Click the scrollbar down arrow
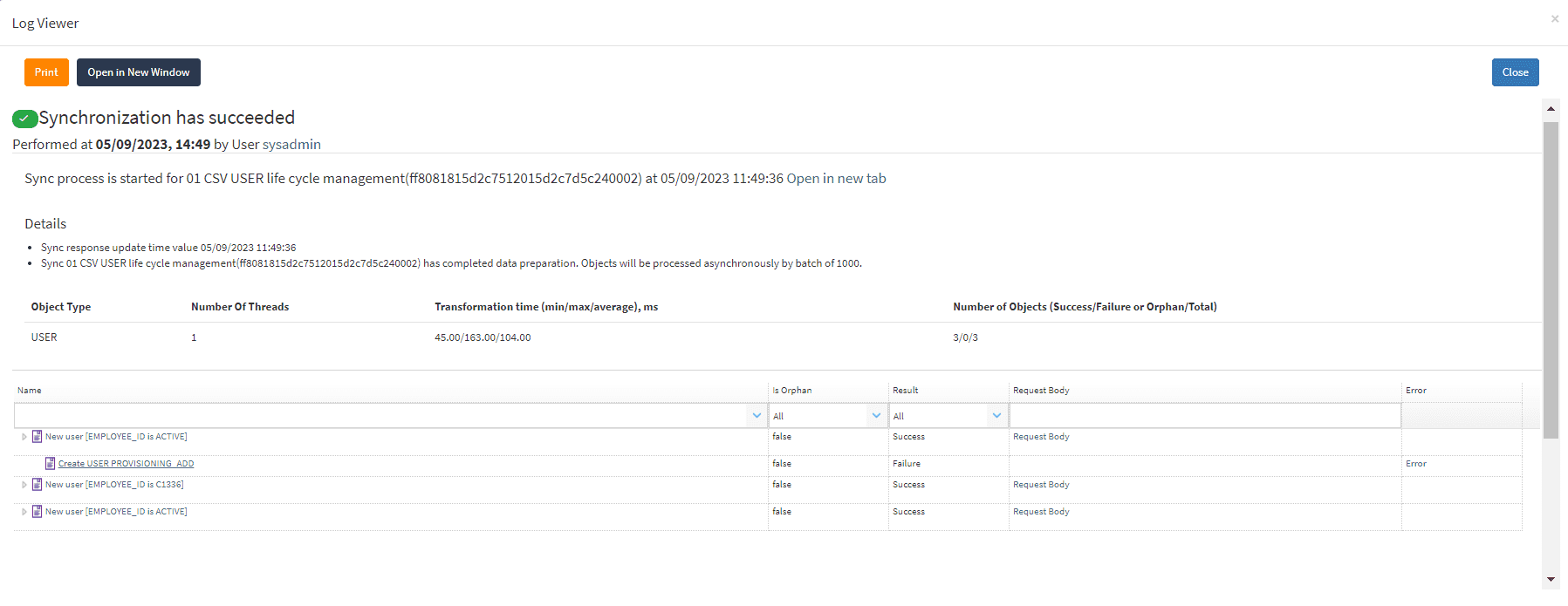 tap(1551, 579)
